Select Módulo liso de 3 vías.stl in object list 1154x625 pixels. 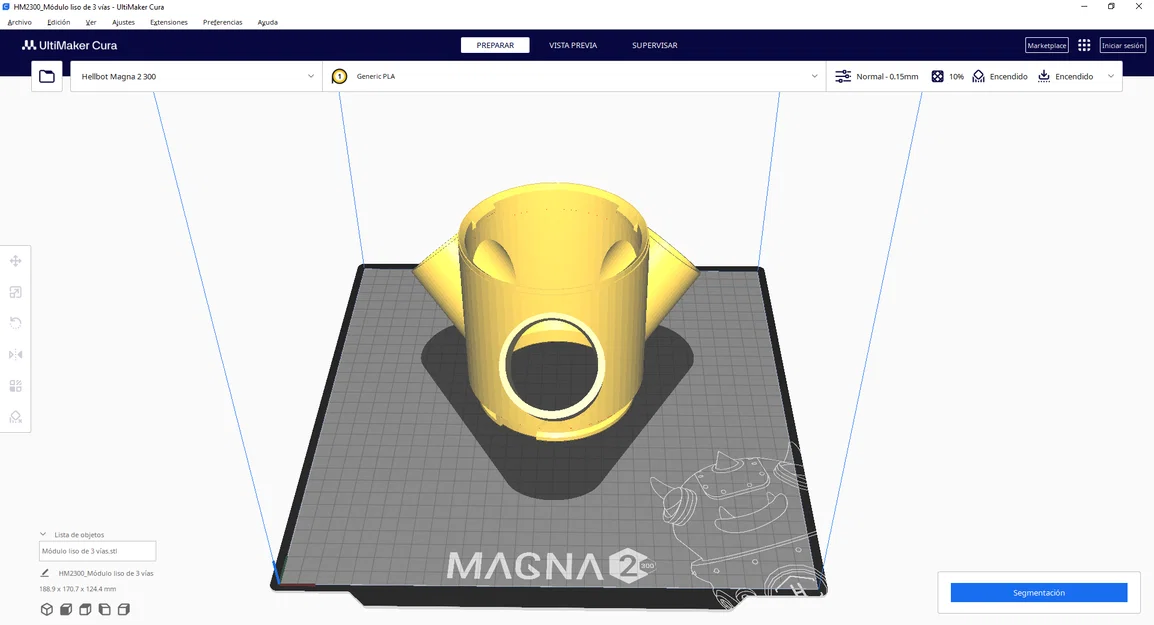click(97, 551)
